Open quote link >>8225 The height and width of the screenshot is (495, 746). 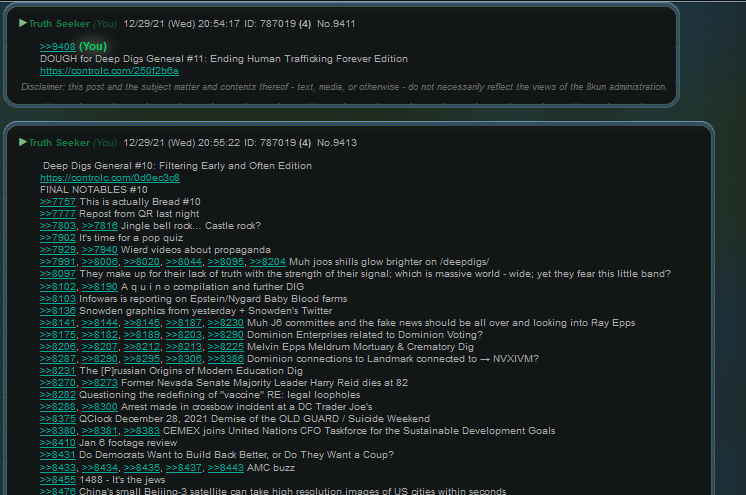point(226,347)
